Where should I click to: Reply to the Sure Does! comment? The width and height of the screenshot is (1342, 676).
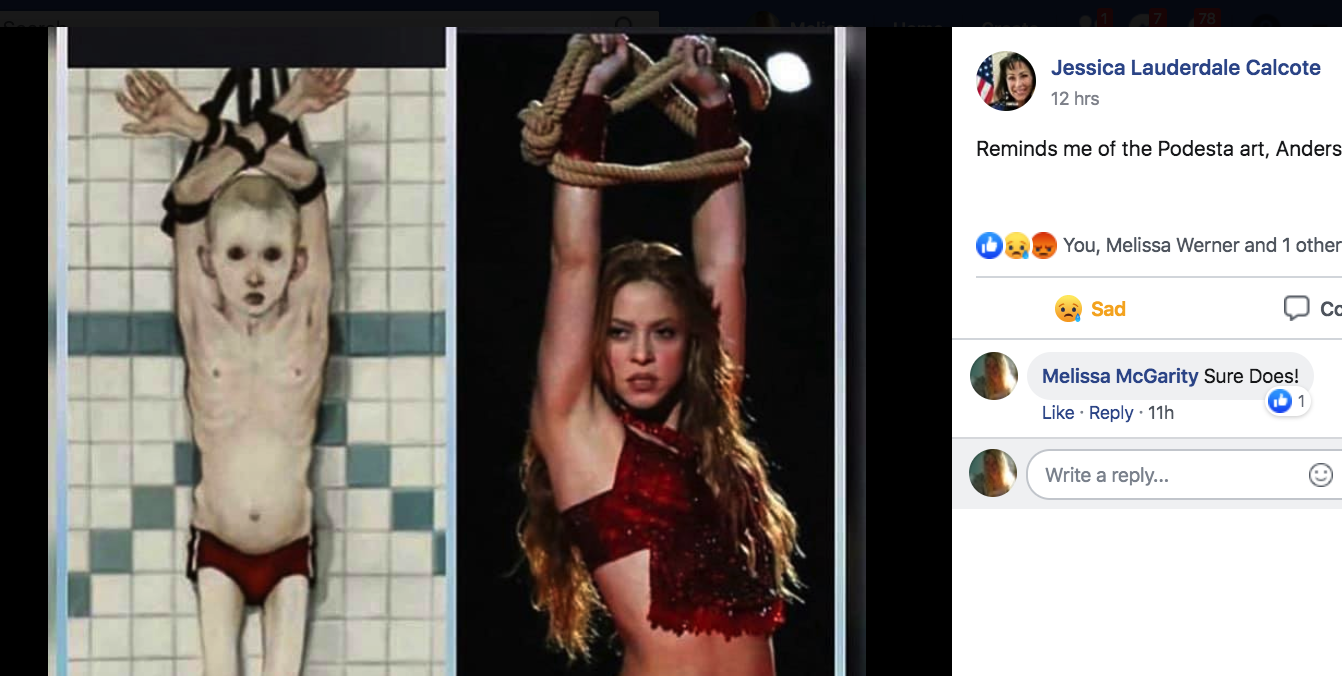[1111, 413]
